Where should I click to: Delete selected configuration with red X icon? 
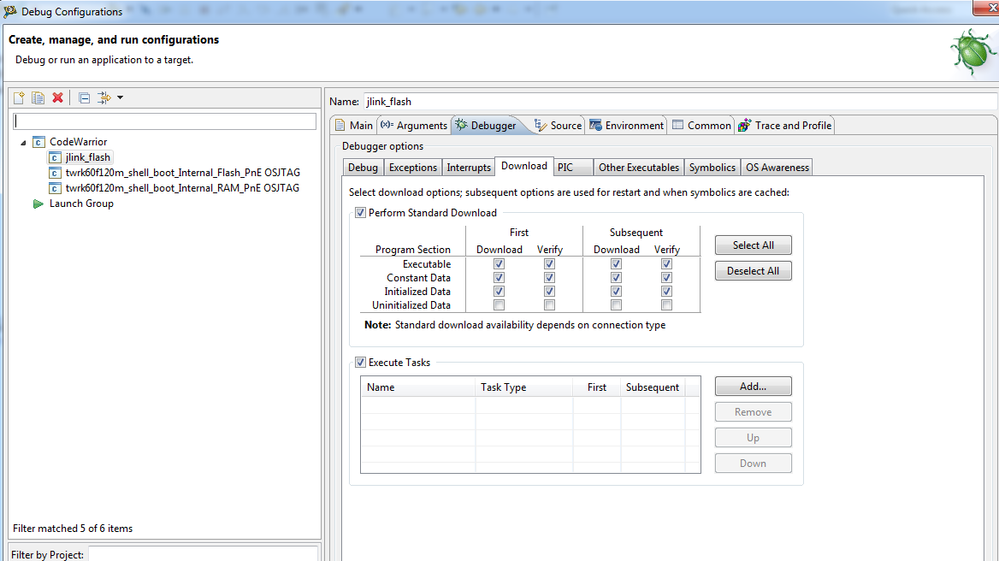tap(57, 97)
